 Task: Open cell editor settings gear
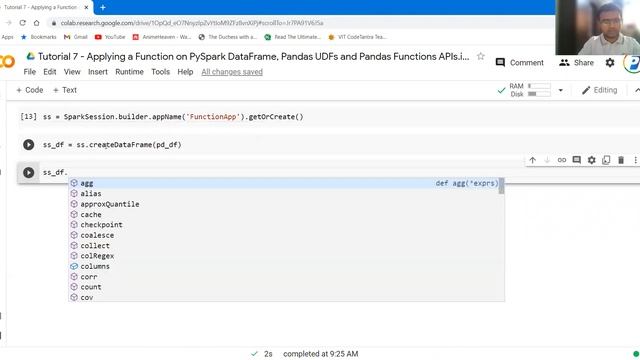click(x=591, y=160)
